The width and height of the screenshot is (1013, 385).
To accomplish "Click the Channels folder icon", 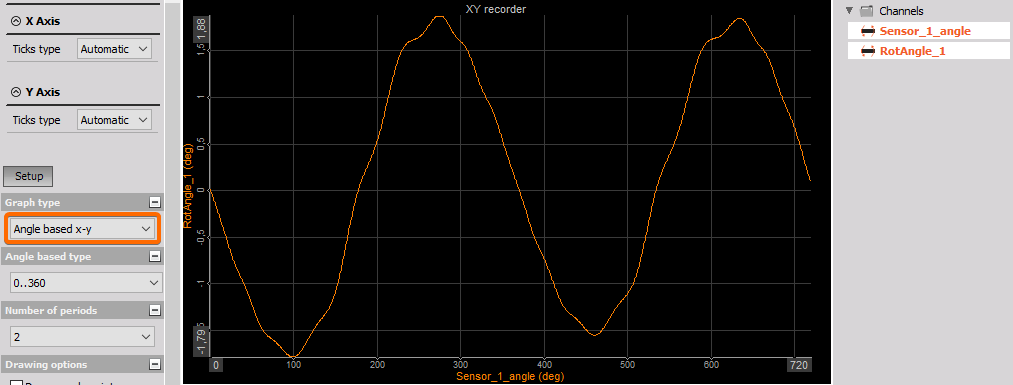I will point(867,11).
